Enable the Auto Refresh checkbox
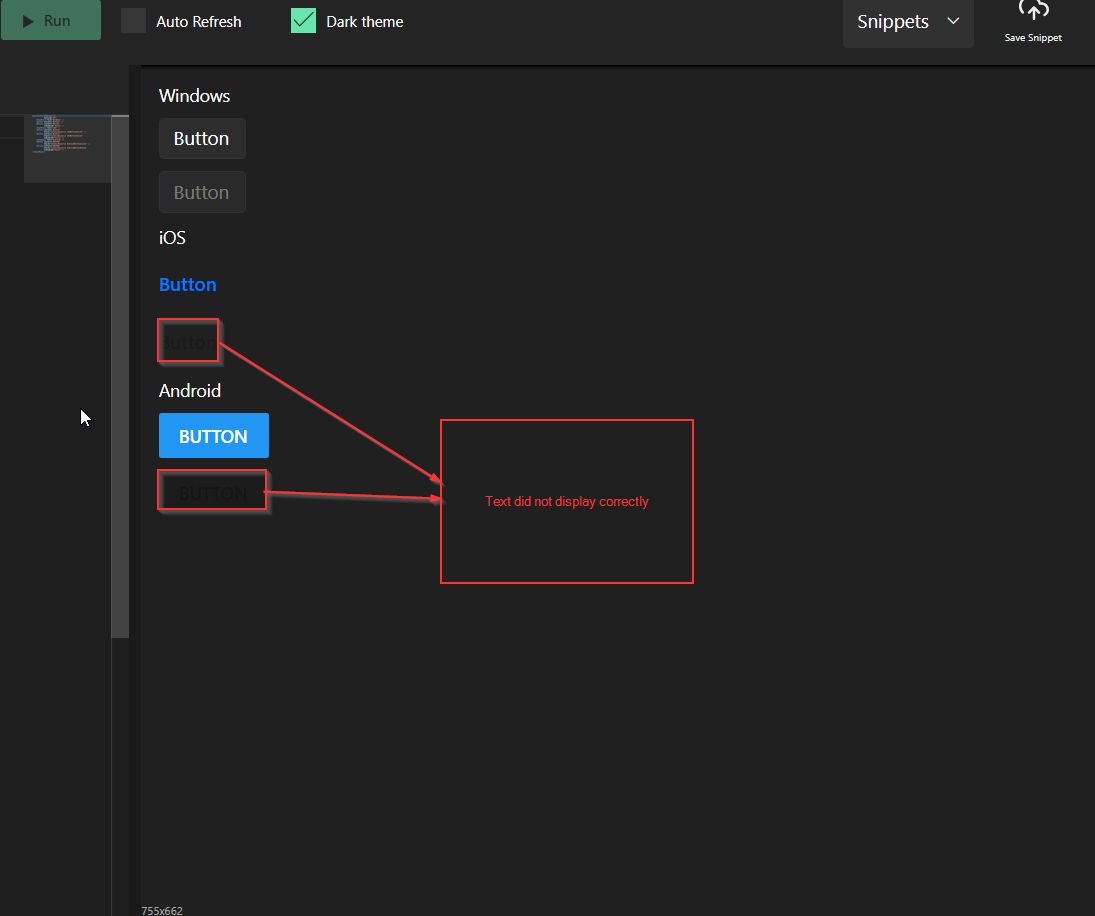 coord(132,20)
